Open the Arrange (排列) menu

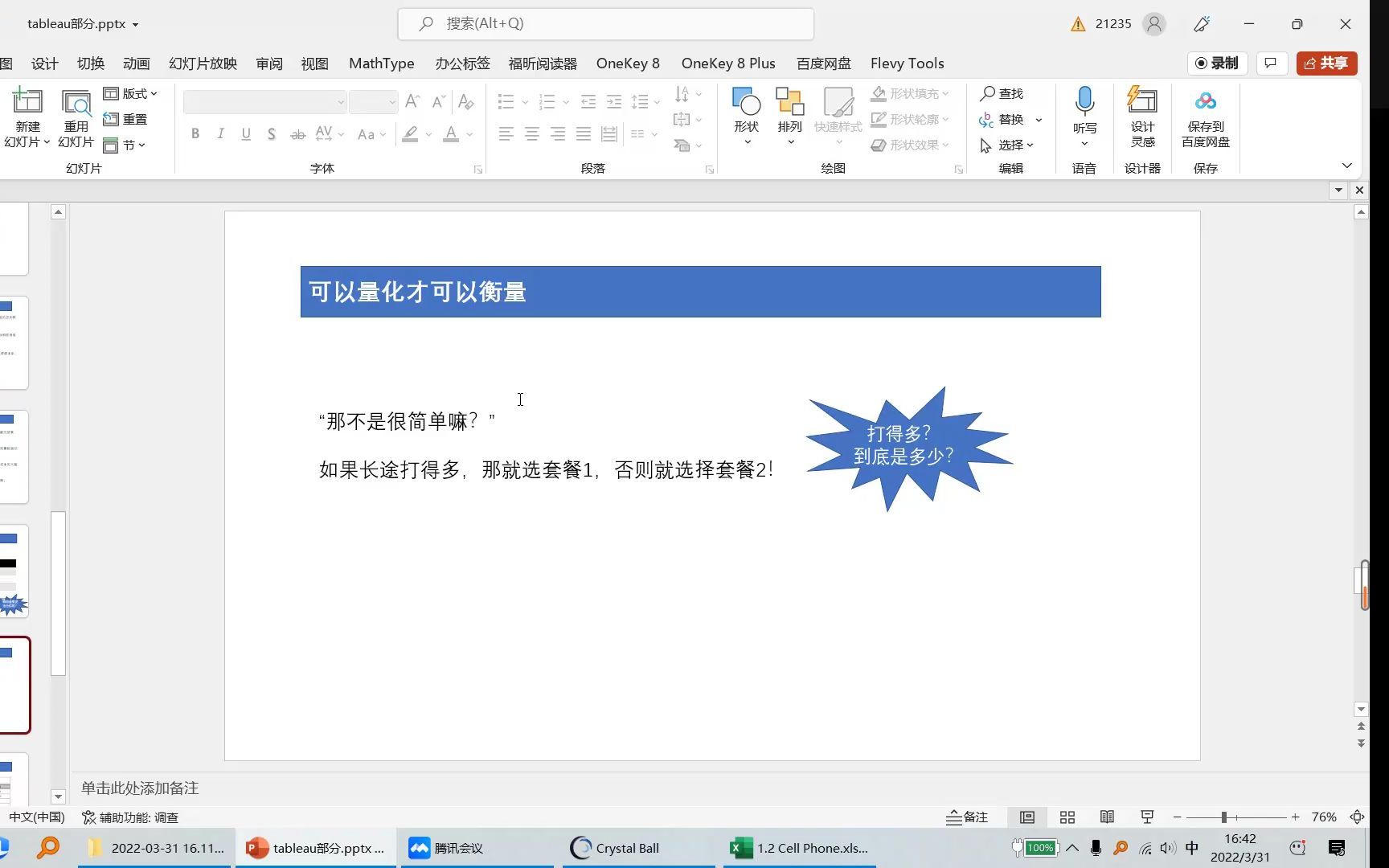pyautogui.click(x=790, y=116)
